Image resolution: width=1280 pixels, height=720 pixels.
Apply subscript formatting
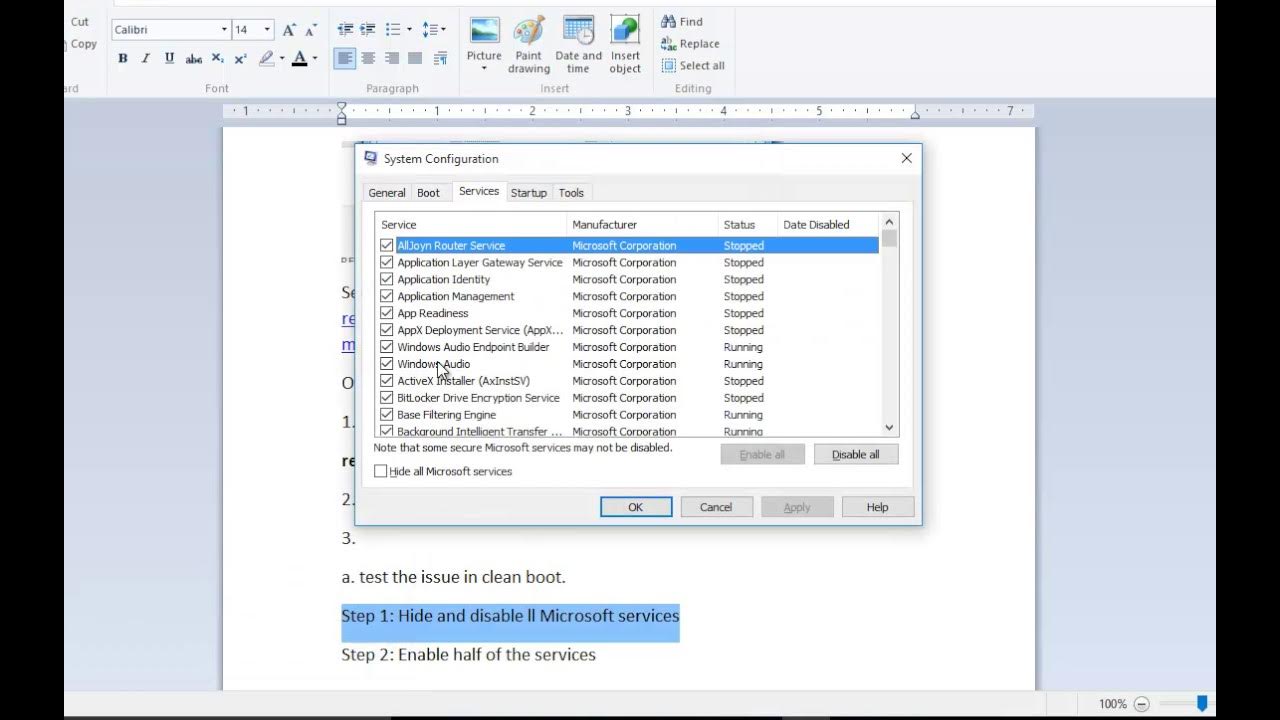pos(217,59)
